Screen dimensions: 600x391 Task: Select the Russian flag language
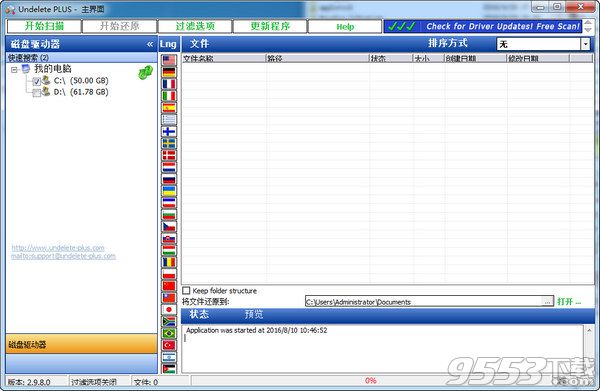pyautogui.click(x=169, y=179)
